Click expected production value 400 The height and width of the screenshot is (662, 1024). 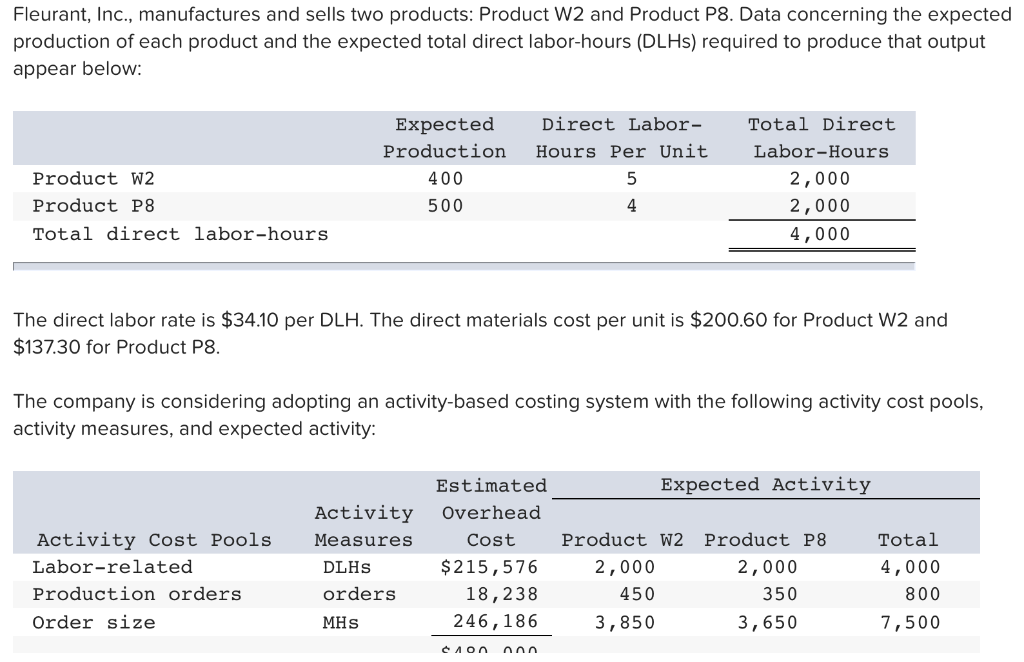pos(445,178)
